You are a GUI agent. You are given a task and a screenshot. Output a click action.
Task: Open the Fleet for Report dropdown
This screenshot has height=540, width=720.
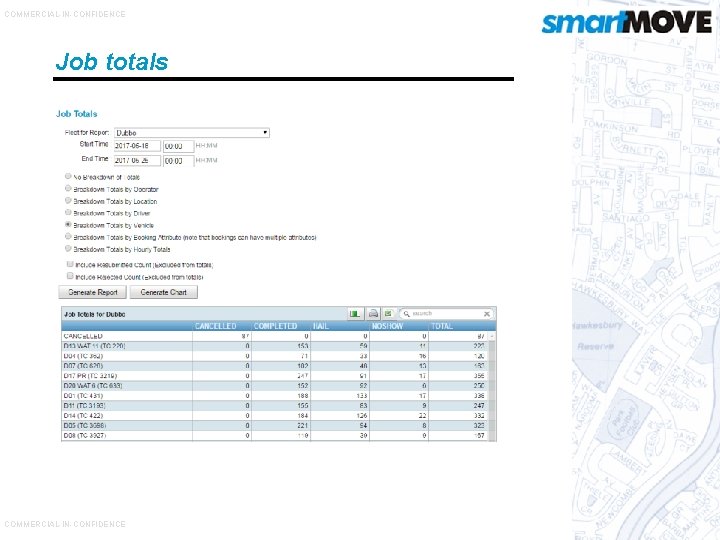pos(191,133)
